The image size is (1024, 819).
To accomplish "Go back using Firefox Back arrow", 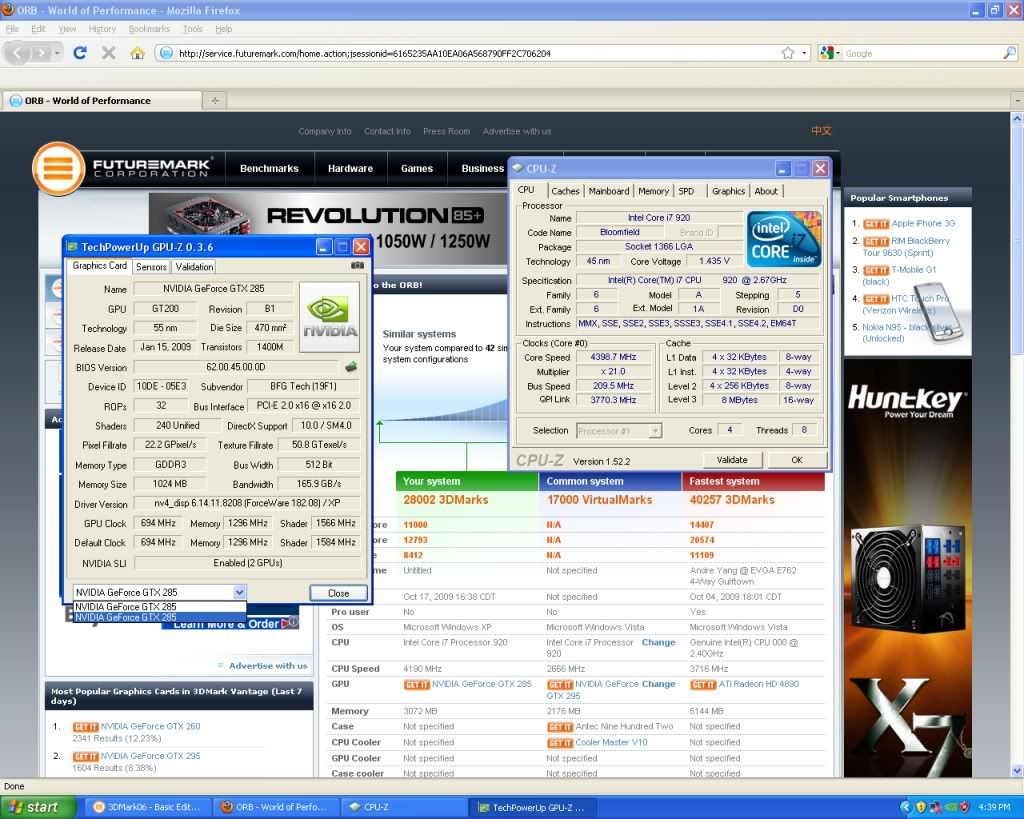I will 18,53.
